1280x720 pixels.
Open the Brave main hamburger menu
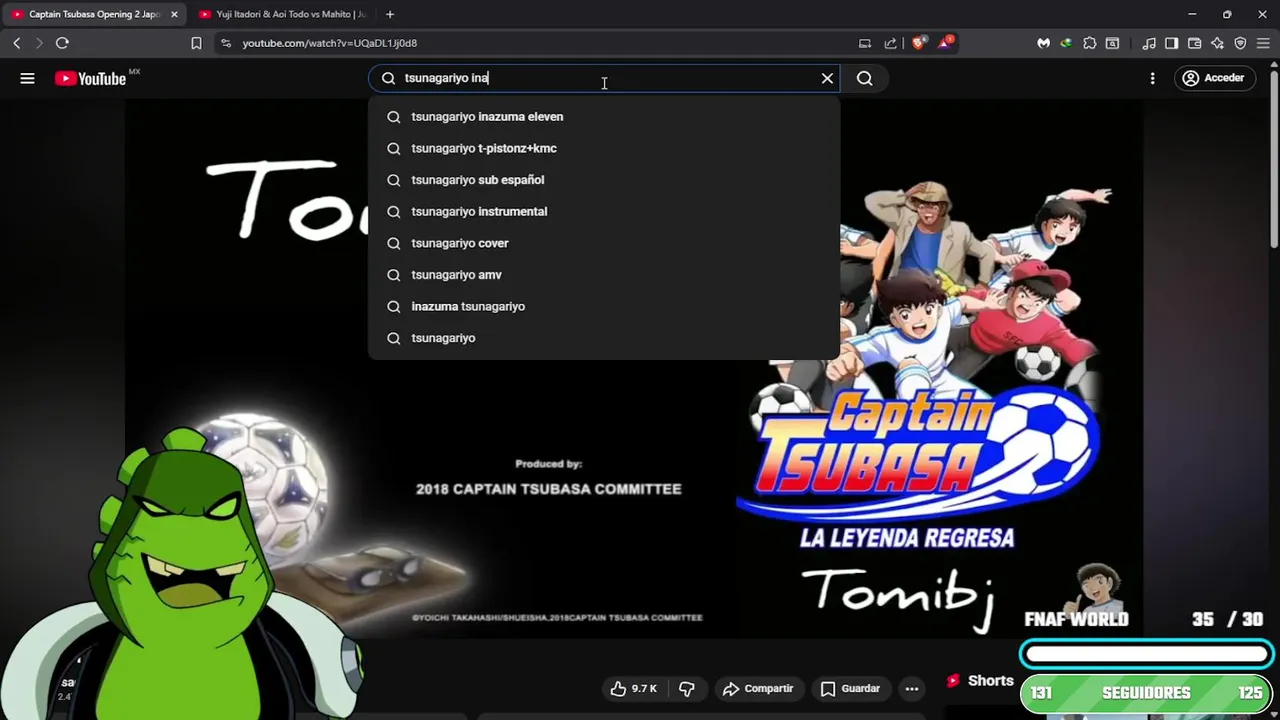pos(1263,43)
